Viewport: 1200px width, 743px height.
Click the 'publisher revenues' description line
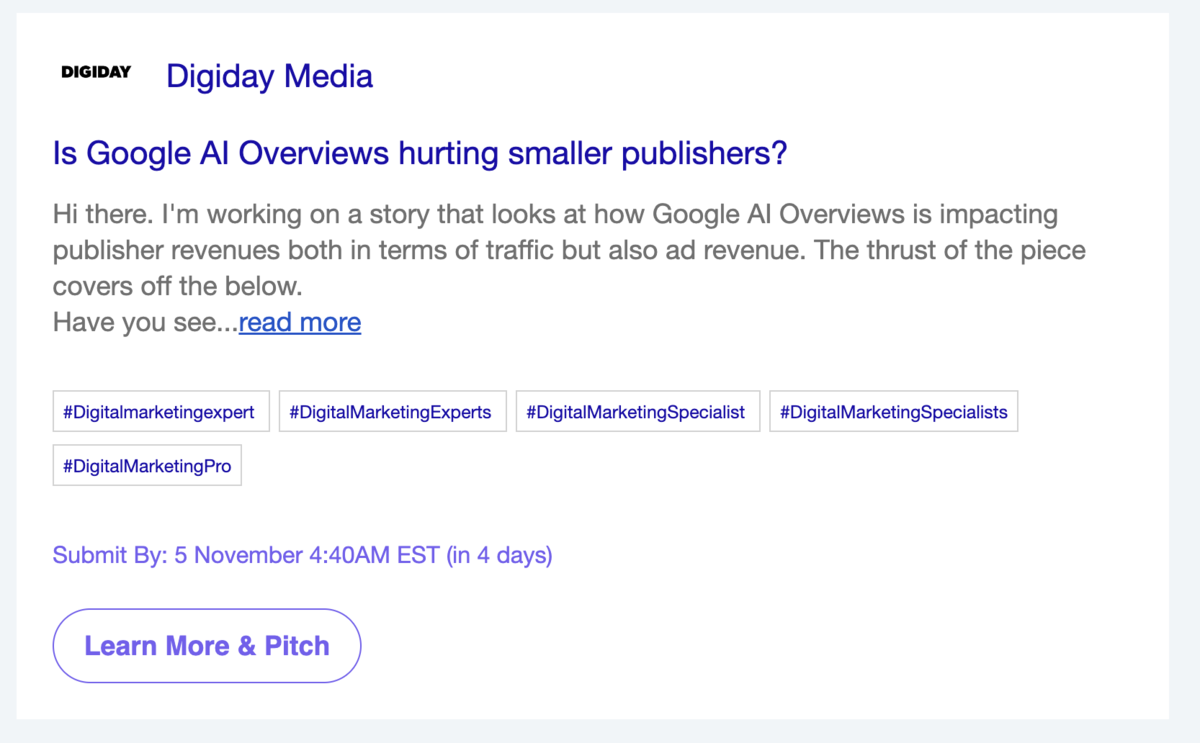[568, 250]
